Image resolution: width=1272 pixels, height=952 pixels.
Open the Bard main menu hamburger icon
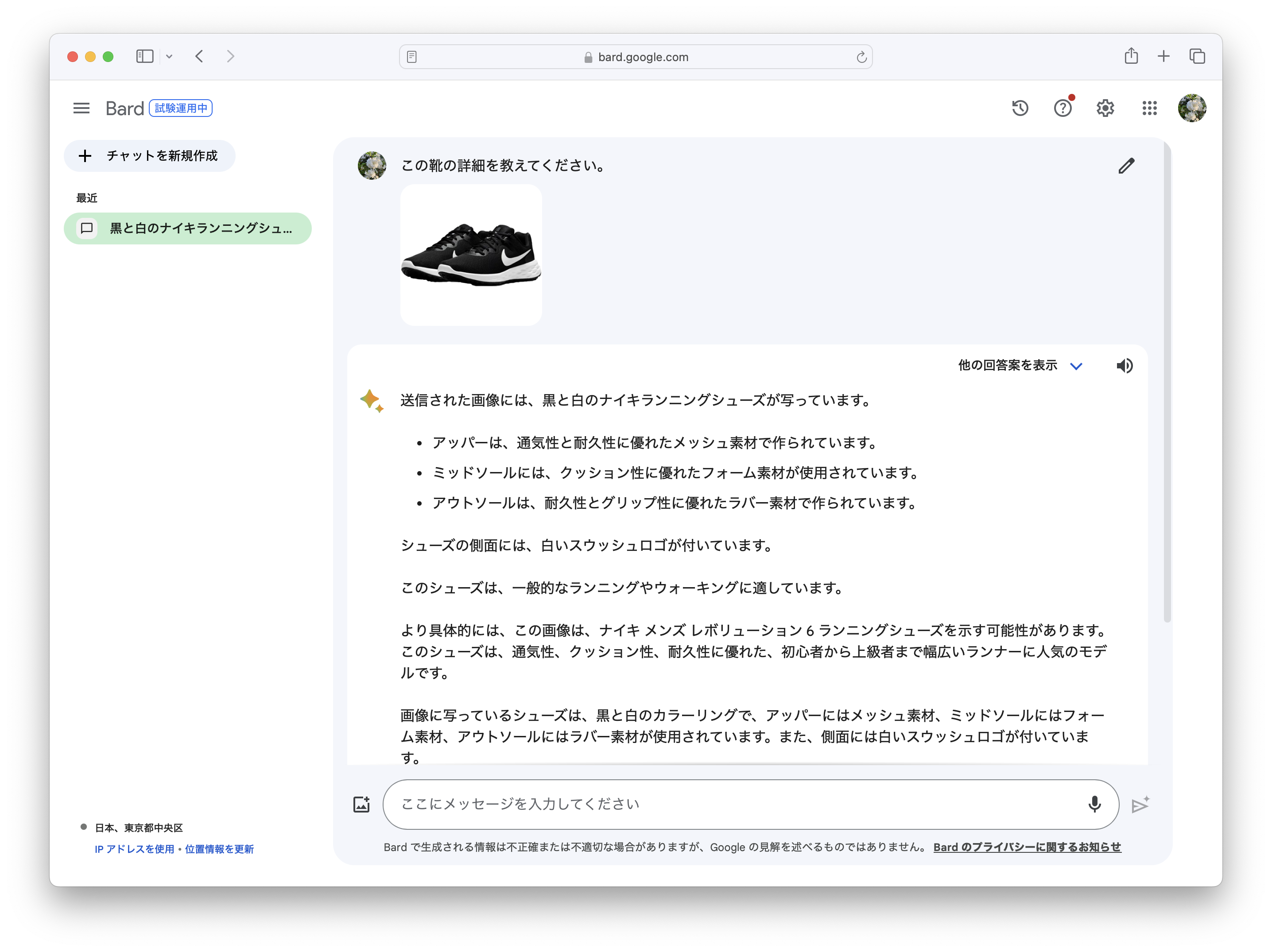click(81, 108)
